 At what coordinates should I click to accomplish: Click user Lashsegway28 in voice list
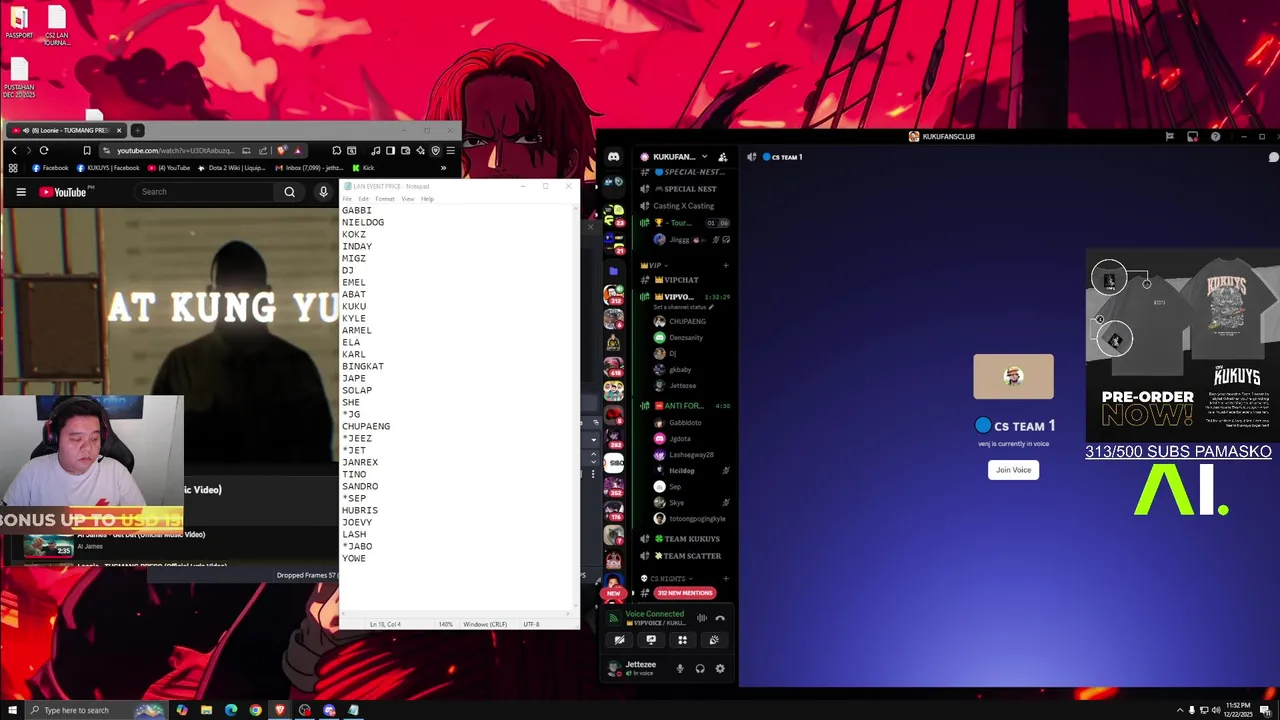pyautogui.click(x=691, y=455)
